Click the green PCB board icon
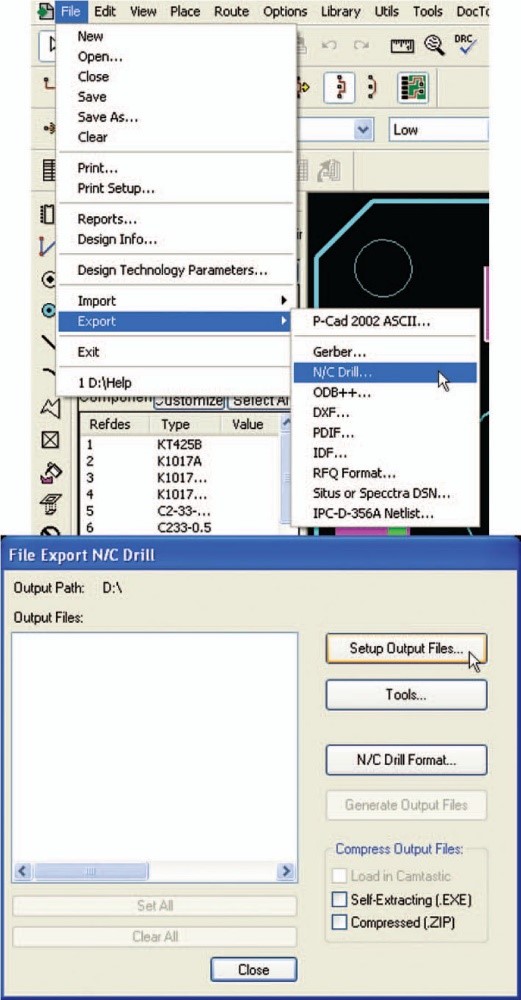The height and width of the screenshot is (1000, 521). (413, 87)
